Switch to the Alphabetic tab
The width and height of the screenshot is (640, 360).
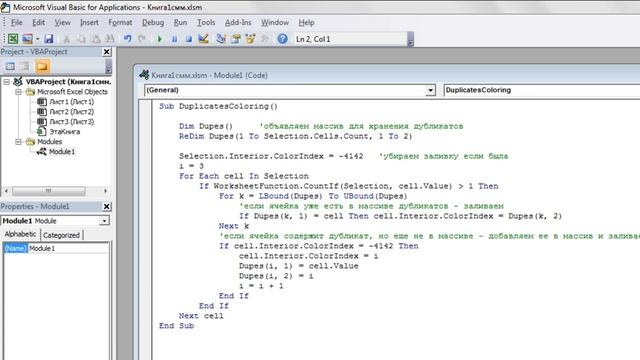click(20, 234)
